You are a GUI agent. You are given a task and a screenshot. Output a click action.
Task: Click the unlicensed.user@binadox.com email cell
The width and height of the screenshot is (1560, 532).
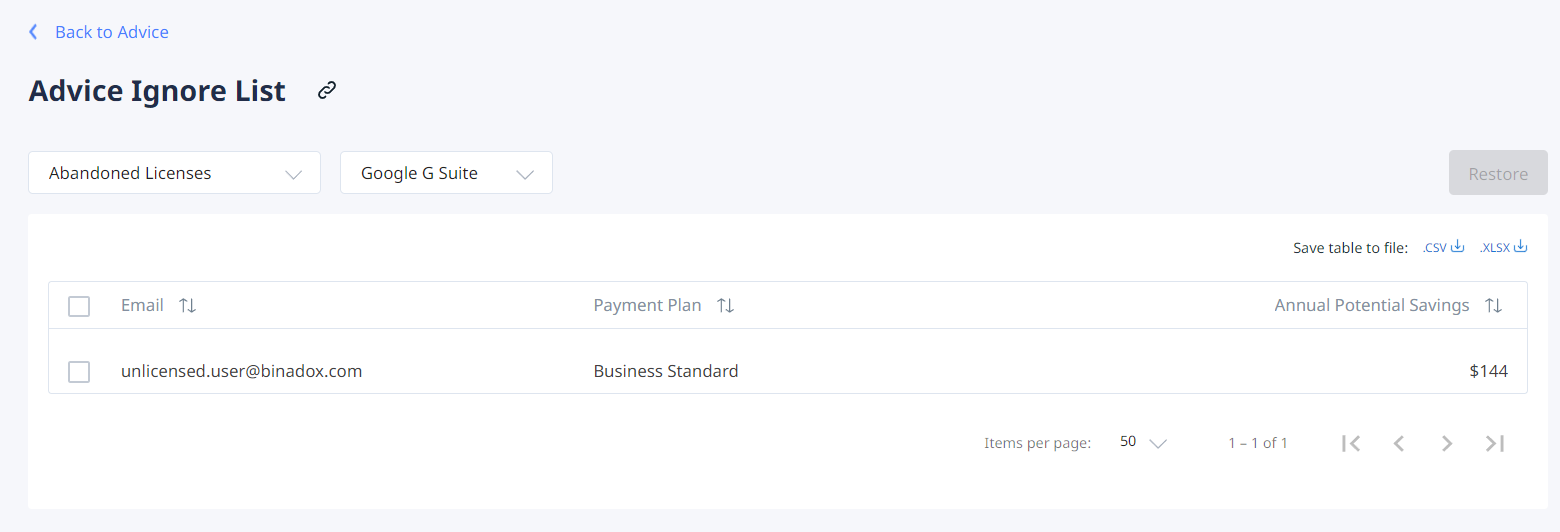pos(241,371)
